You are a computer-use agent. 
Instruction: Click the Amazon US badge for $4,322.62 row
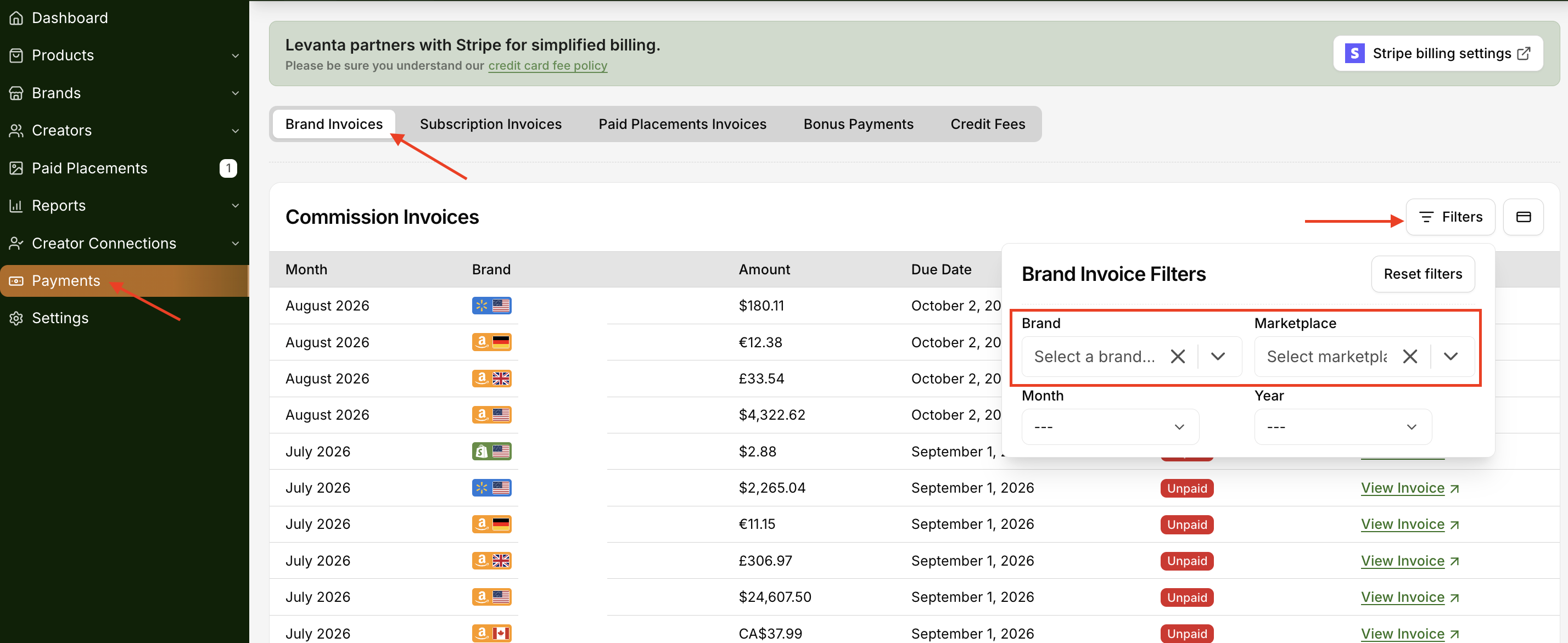[x=492, y=415]
